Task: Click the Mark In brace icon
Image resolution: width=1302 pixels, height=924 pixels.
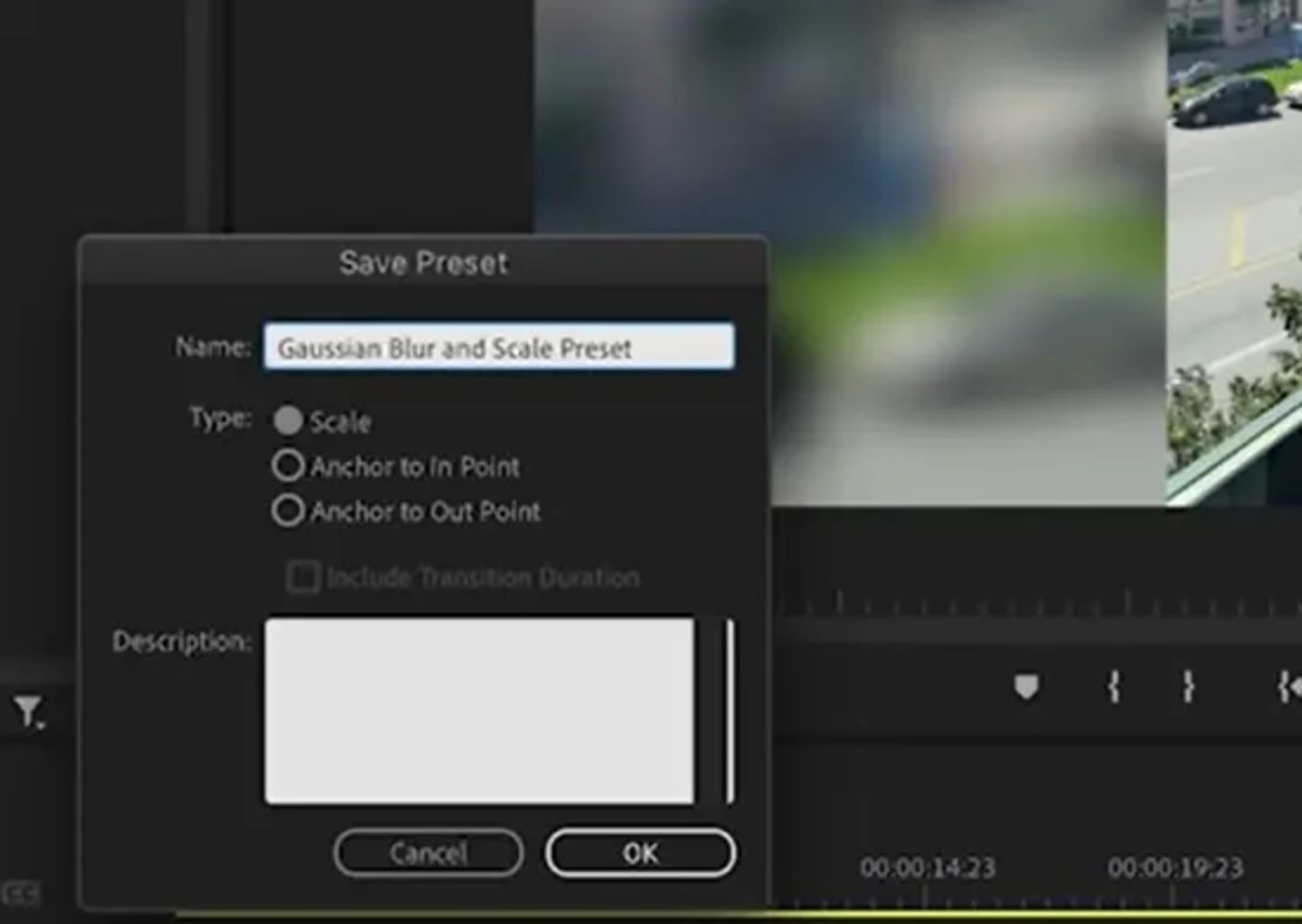Action: click(1113, 687)
